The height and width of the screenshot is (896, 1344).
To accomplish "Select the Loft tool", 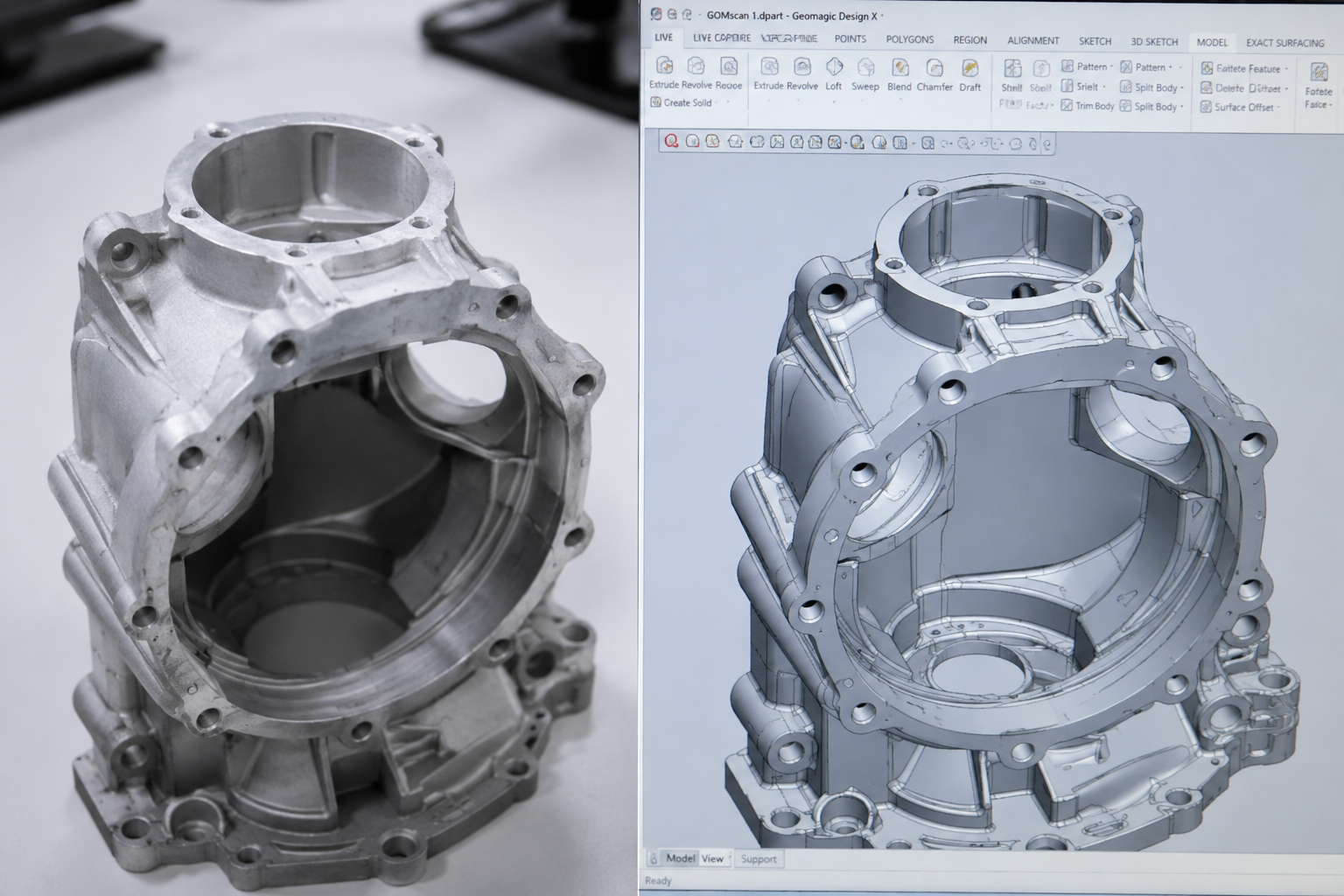I will [834, 73].
